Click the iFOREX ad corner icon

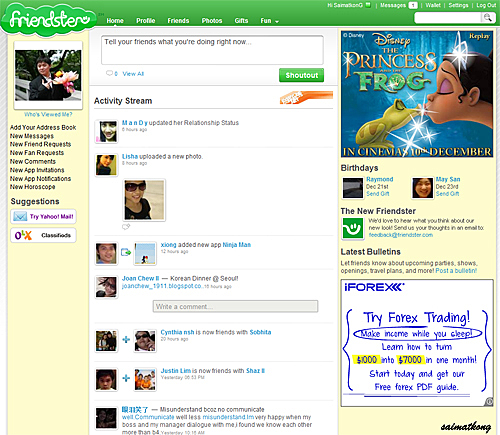[x=489, y=402]
